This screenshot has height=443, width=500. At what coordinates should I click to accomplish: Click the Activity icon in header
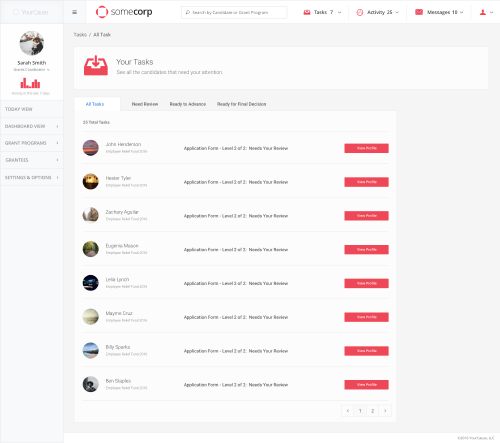360,12
